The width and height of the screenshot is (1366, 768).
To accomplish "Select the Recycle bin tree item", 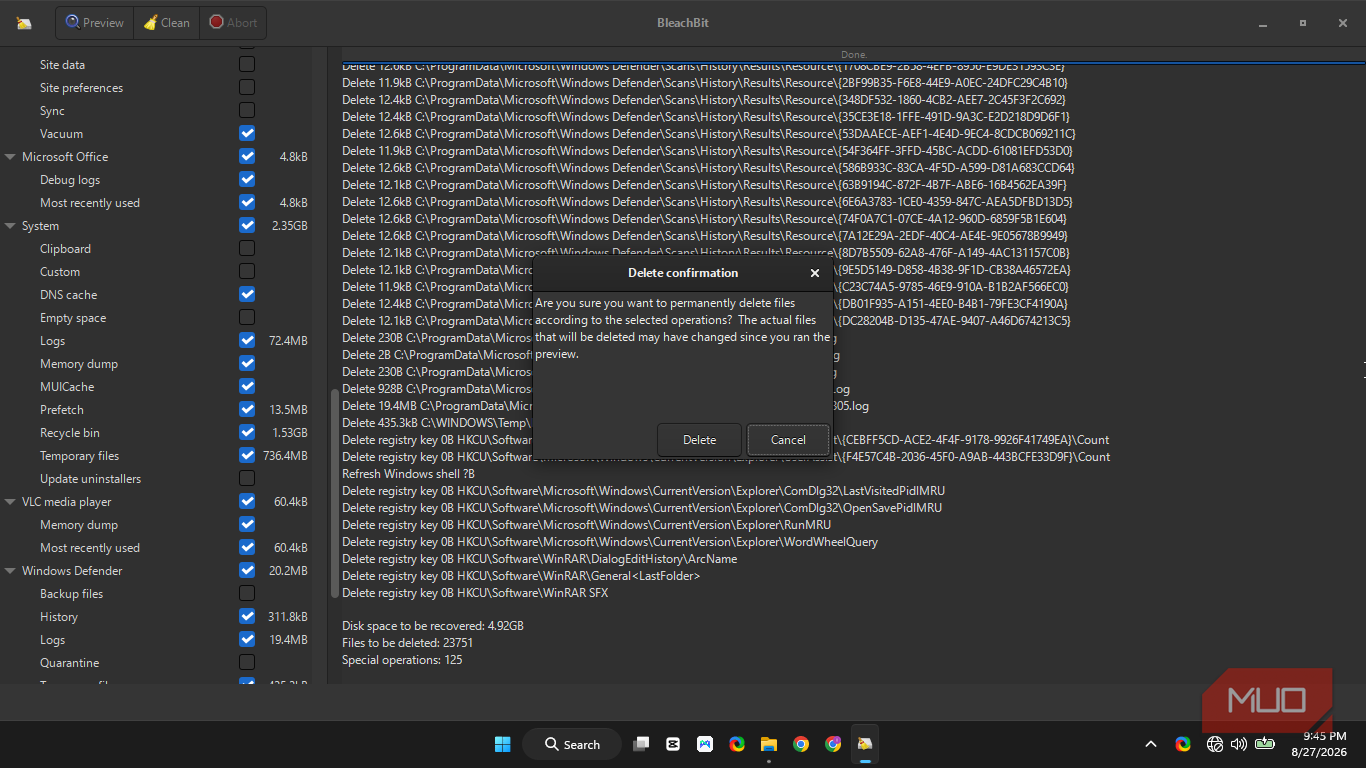I will pyautogui.click(x=70, y=433).
